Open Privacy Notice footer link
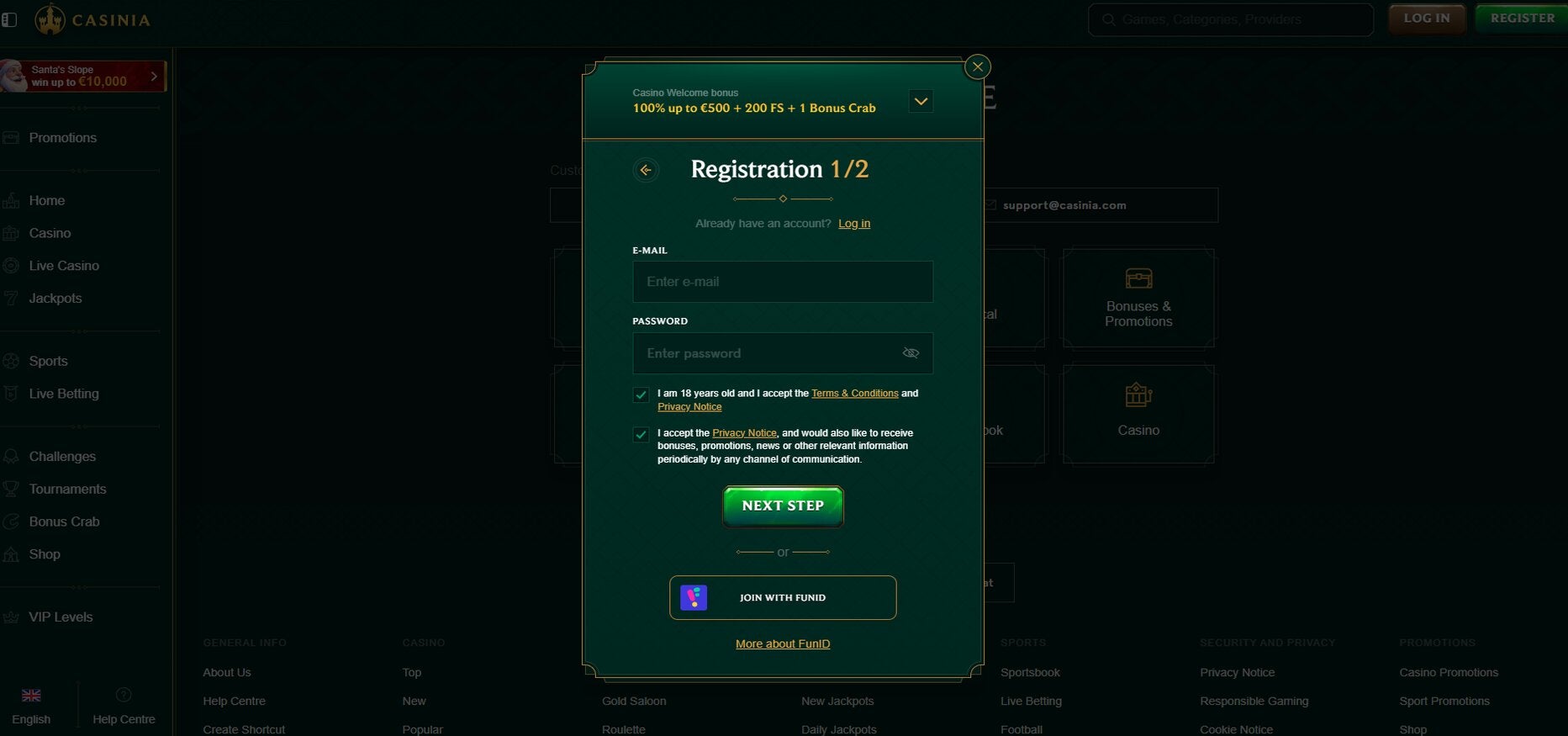 tap(1238, 673)
